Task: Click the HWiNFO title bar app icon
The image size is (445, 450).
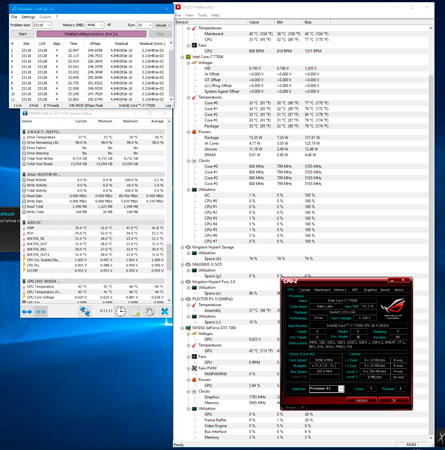Action: (25, 113)
